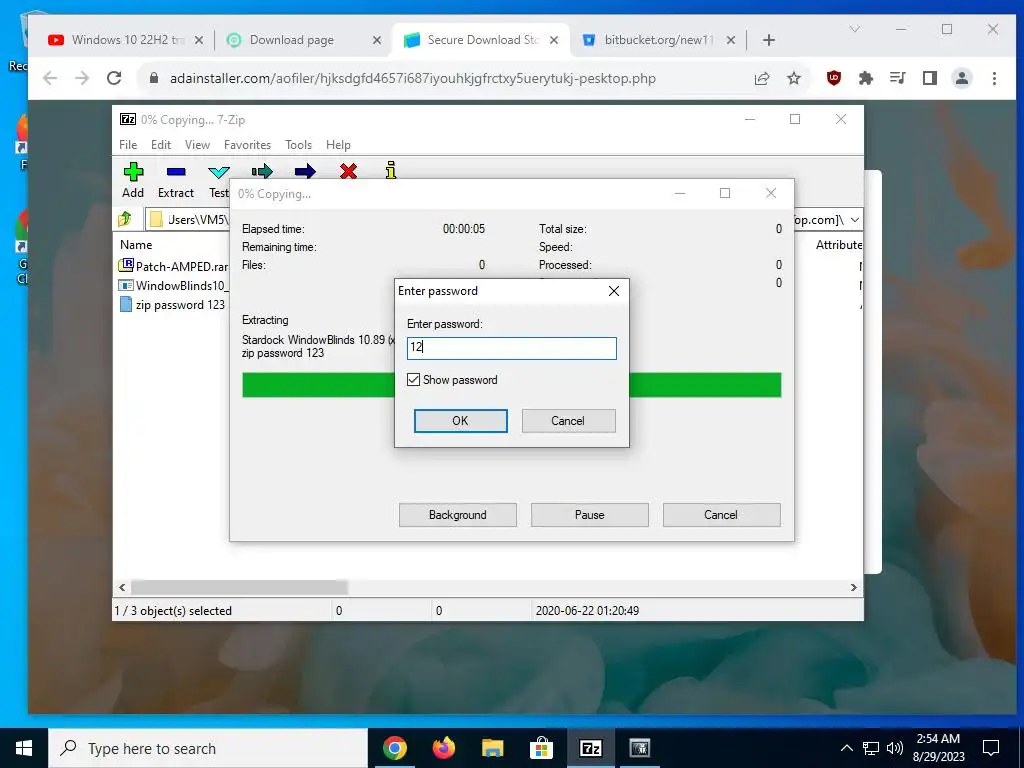This screenshot has width=1024, height=768.
Task: Open the taskbar clock showing 2:54 AM
Action: pyautogui.click(x=938, y=748)
